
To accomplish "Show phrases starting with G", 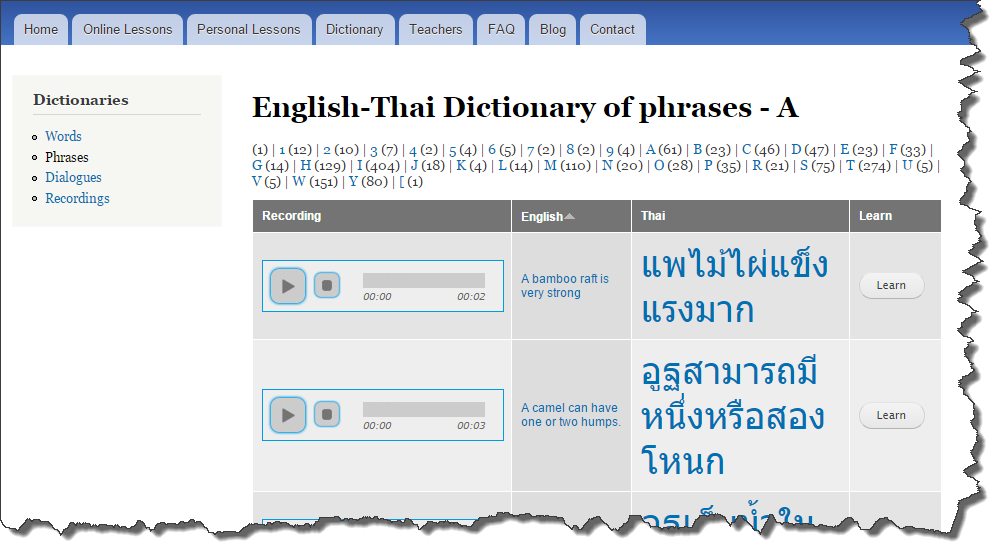I will click(x=257, y=166).
